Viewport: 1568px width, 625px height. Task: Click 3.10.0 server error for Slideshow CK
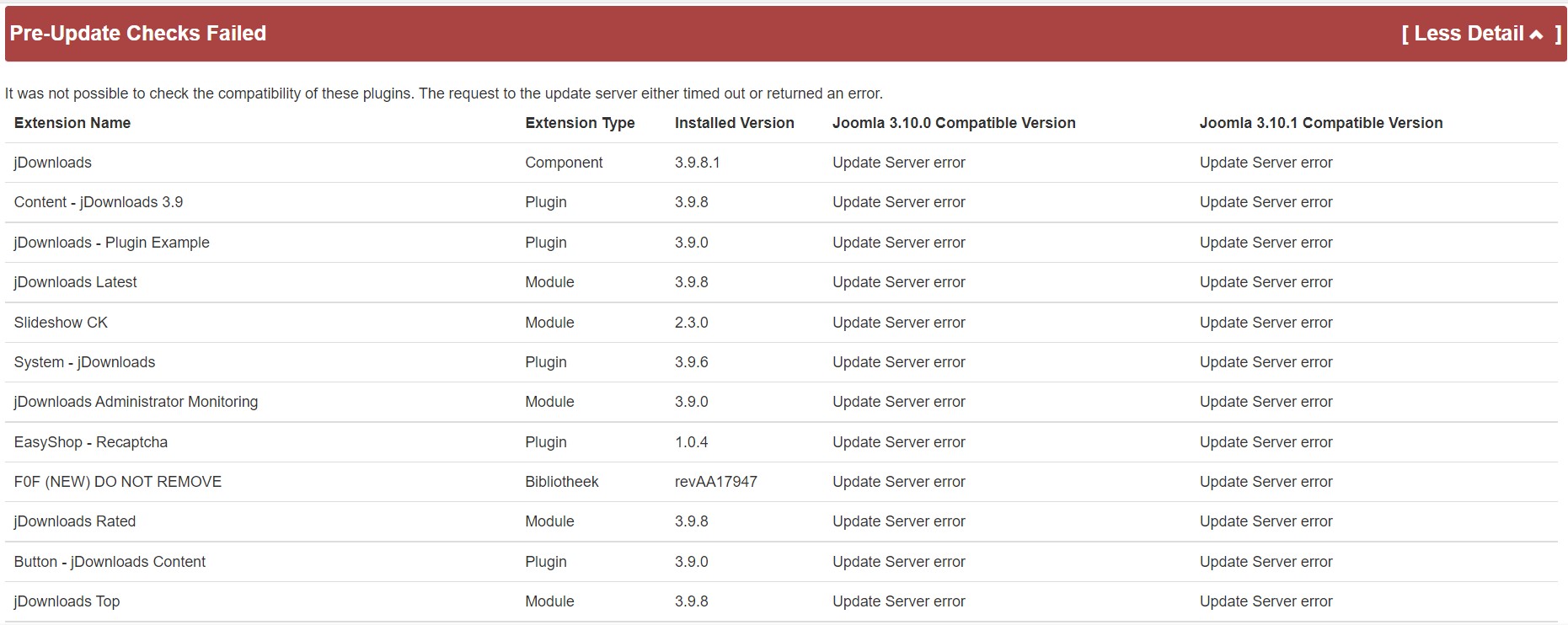click(x=899, y=323)
